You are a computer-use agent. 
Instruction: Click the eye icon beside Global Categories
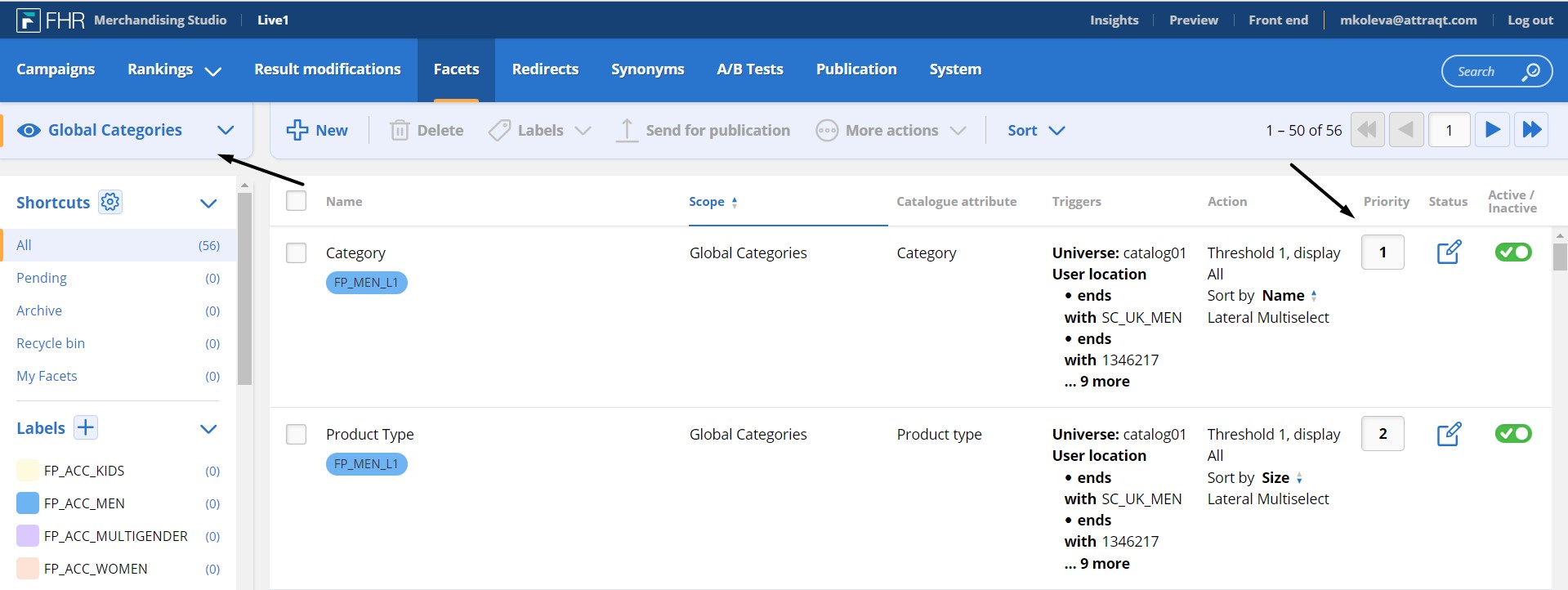point(29,131)
